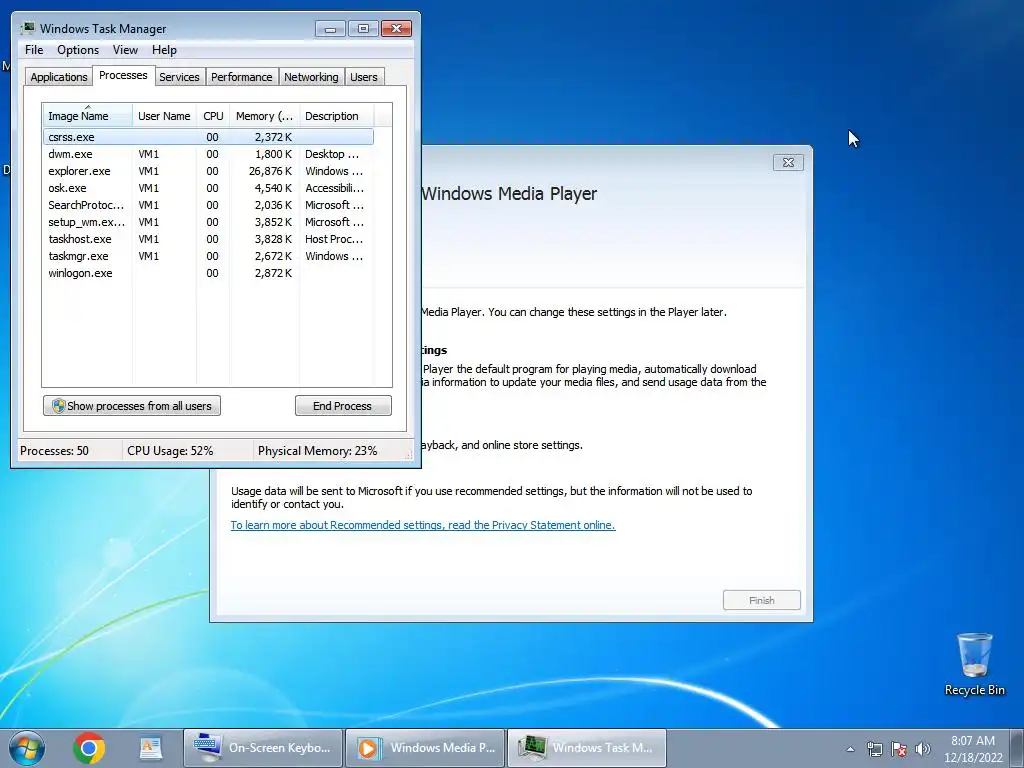Switch to the Networking tab
This screenshot has width=1024, height=768.
click(311, 77)
